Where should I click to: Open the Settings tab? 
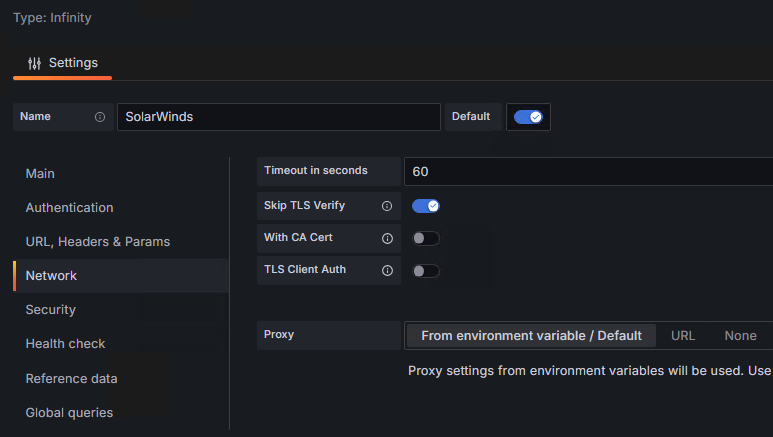63,63
